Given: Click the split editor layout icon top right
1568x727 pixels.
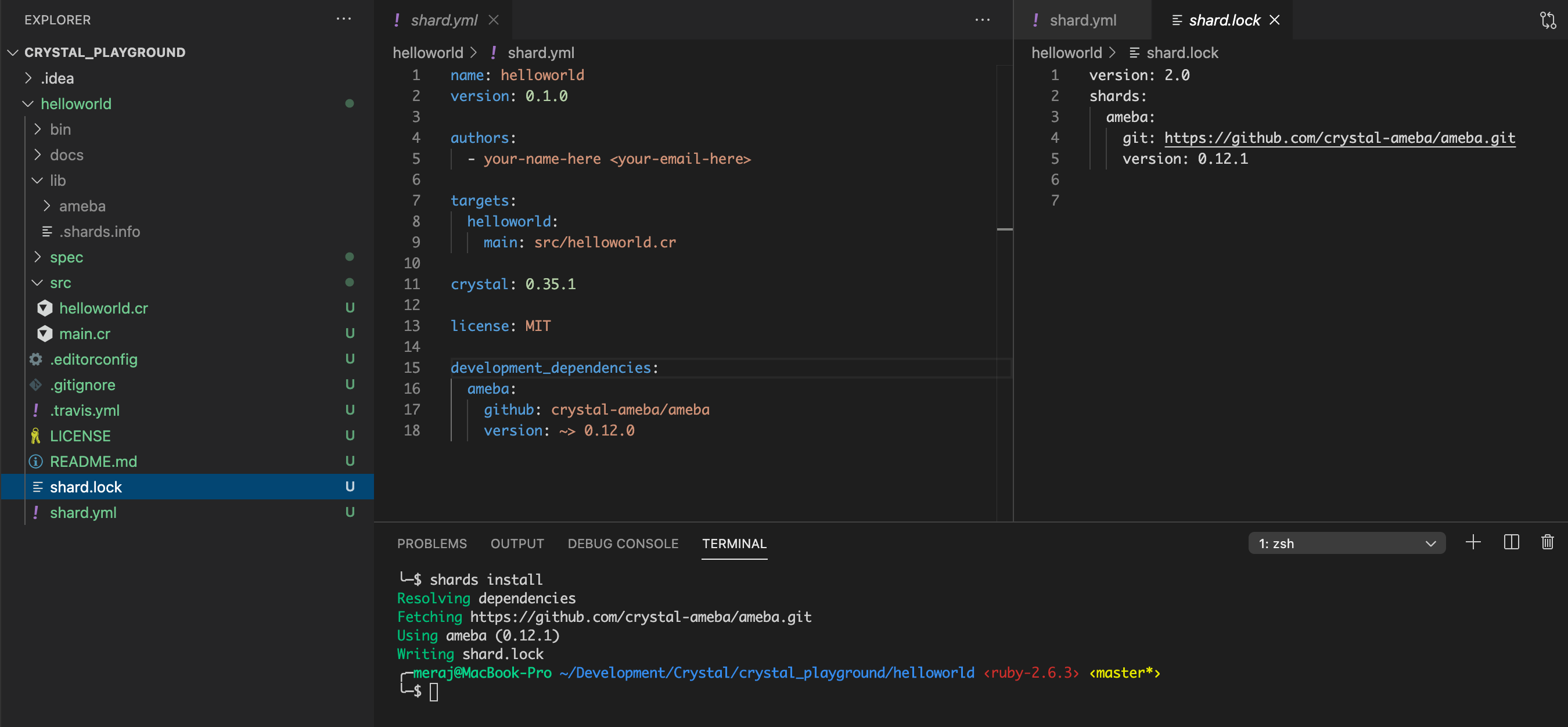Looking at the screenshot, I should click(1548, 20).
